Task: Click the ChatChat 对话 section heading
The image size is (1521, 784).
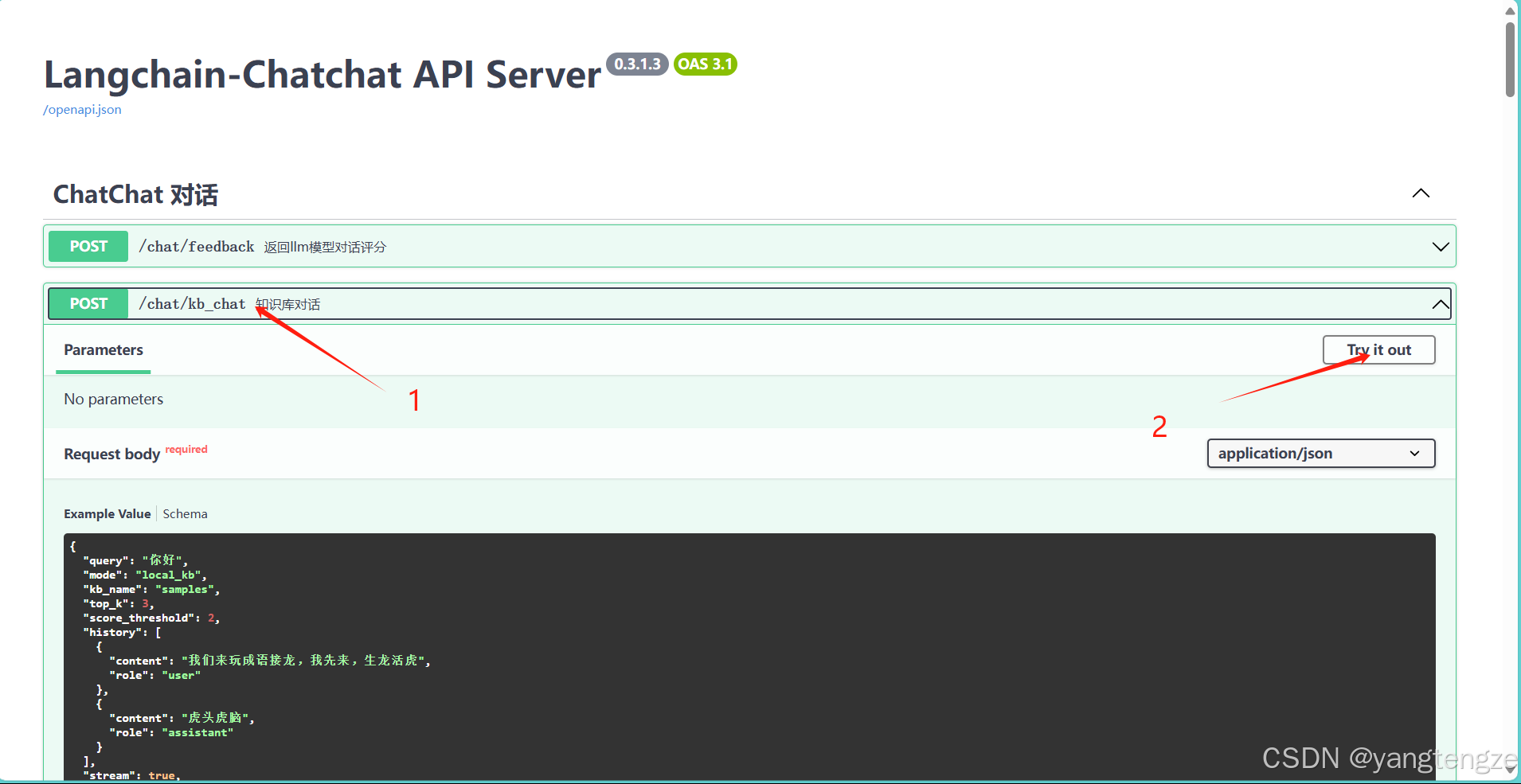Action: pyautogui.click(x=135, y=194)
